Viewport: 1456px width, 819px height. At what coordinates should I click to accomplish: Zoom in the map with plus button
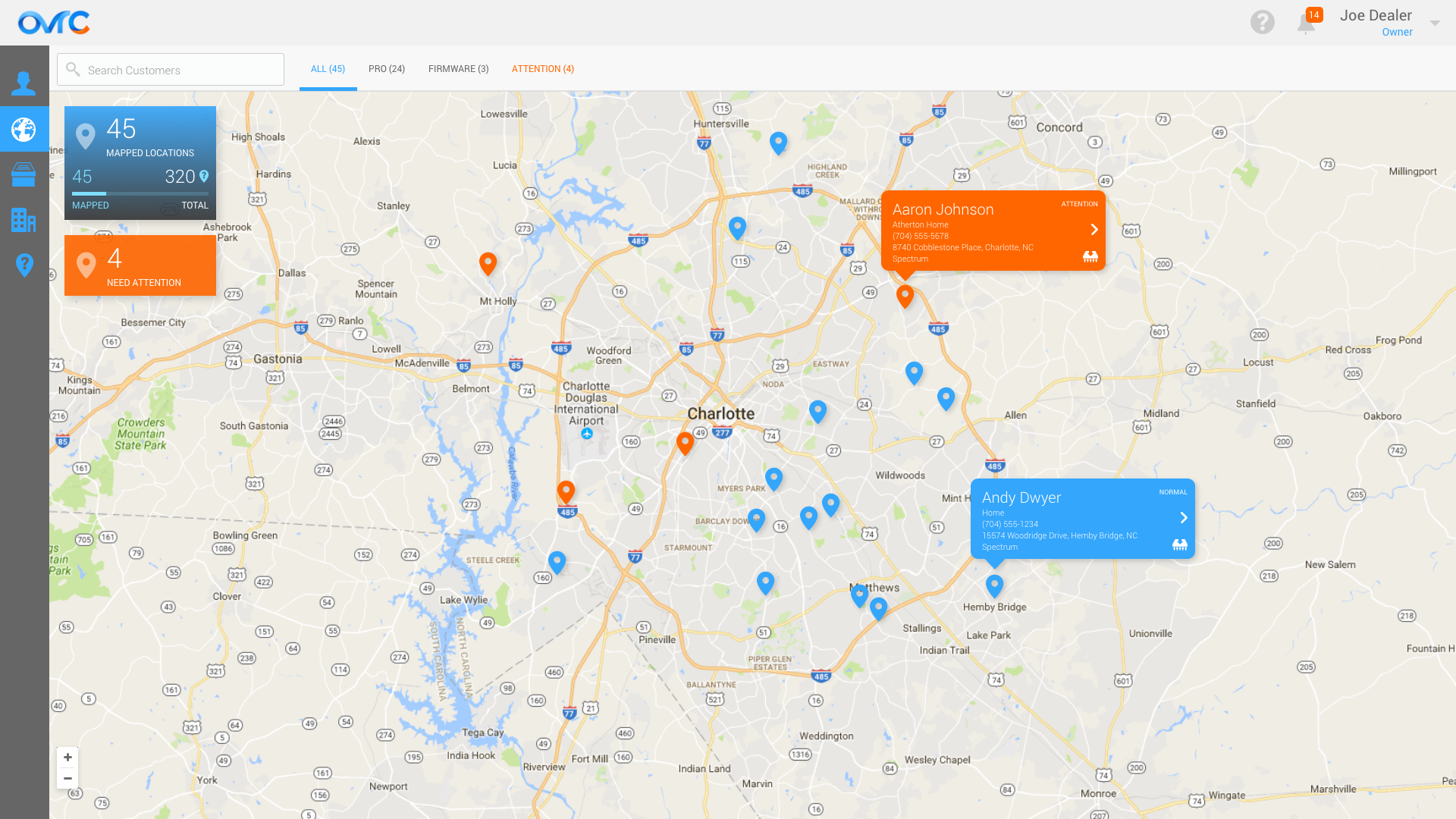(x=67, y=758)
